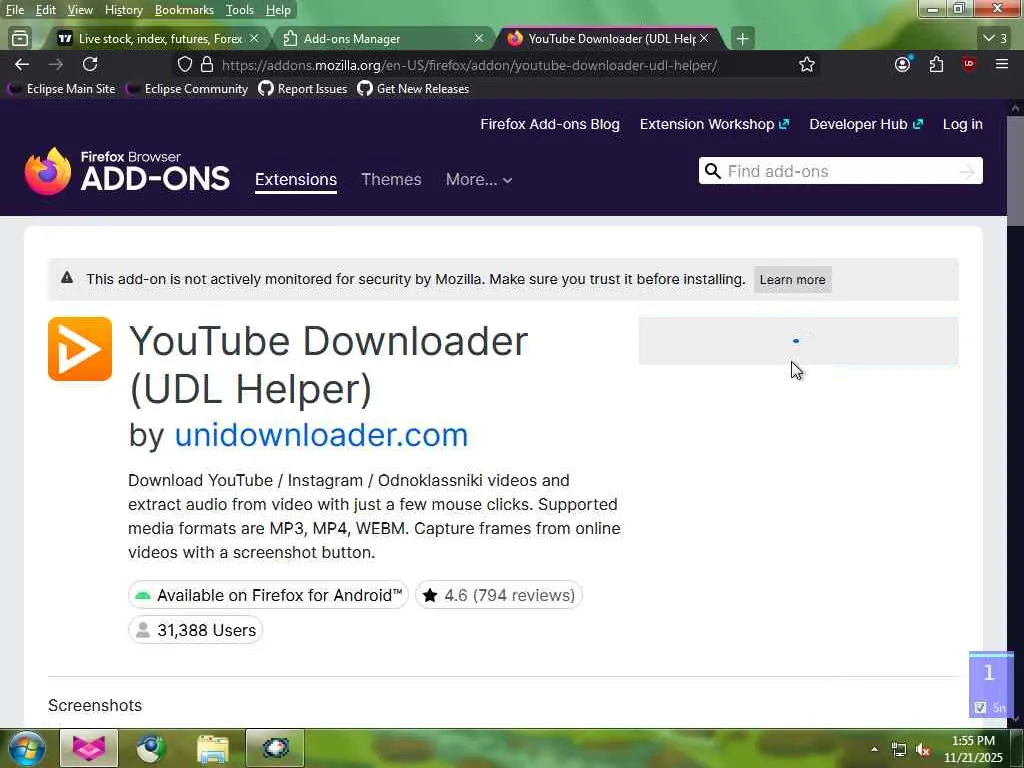Open the pink cat taskbar application
1024x768 pixels.
coord(89,748)
